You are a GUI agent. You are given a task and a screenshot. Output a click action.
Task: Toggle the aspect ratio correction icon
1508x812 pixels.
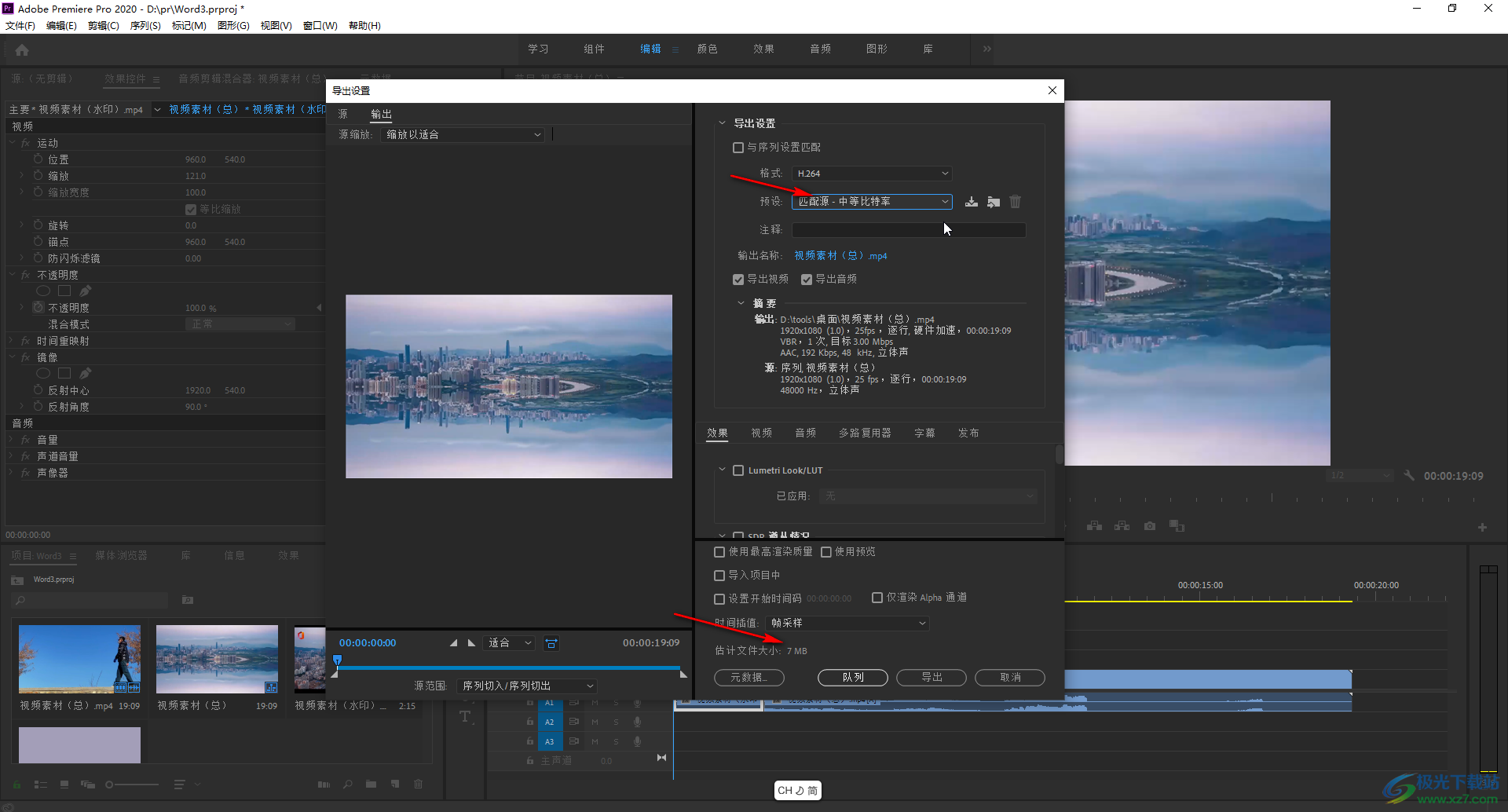click(x=551, y=643)
